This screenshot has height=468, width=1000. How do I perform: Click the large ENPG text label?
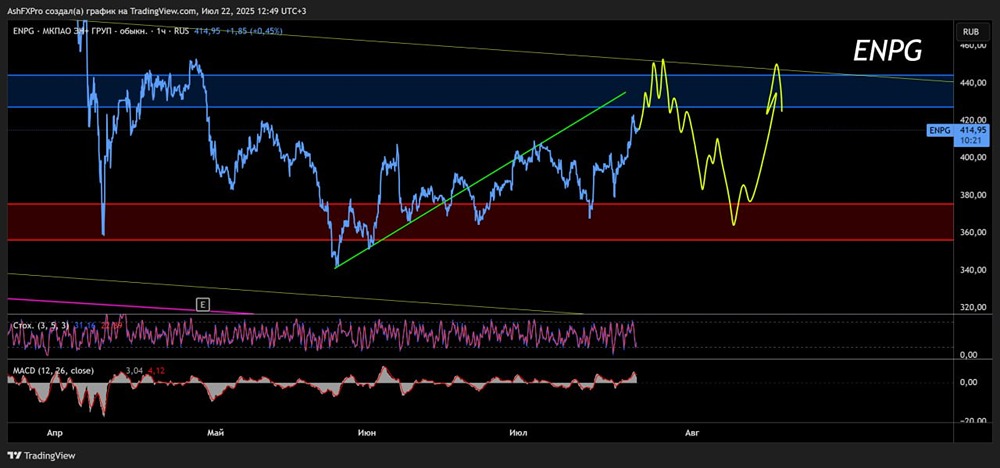[x=887, y=52]
